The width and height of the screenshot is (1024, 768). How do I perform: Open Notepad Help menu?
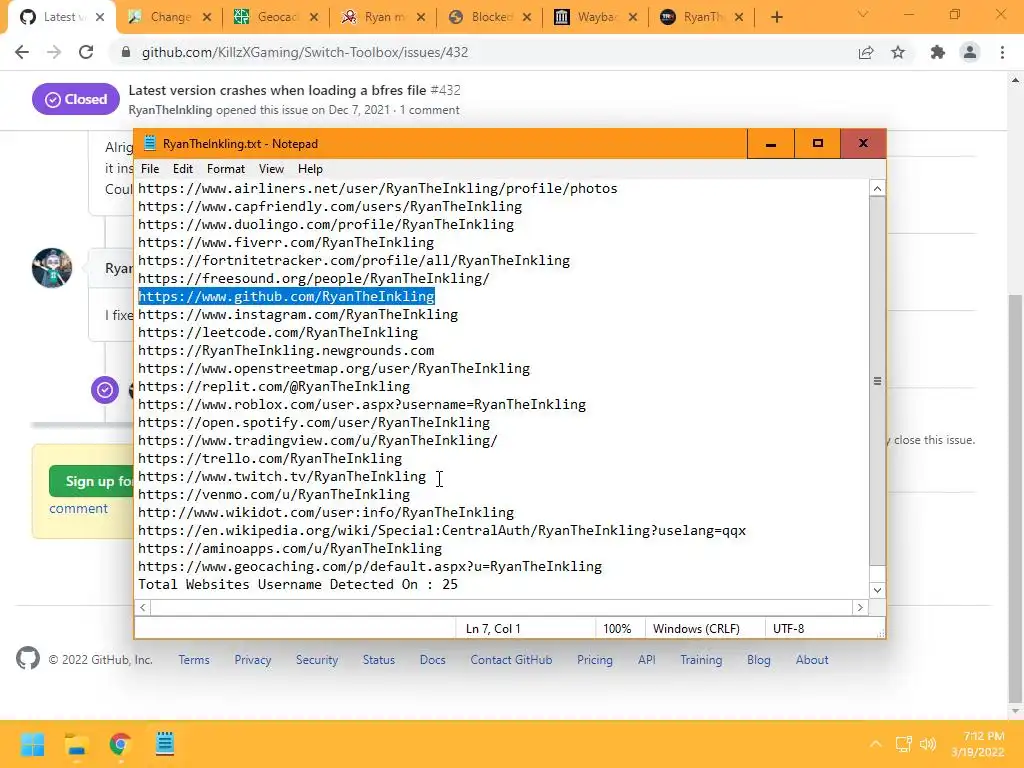tap(310, 169)
